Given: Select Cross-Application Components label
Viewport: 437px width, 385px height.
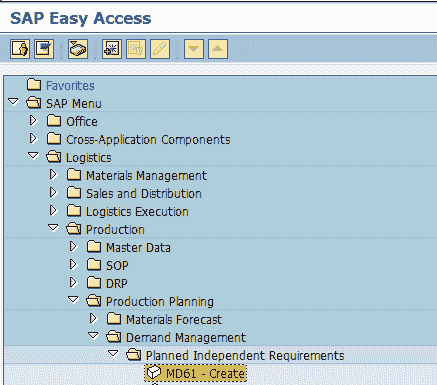Looking at the screenshot, I should 148,140.
